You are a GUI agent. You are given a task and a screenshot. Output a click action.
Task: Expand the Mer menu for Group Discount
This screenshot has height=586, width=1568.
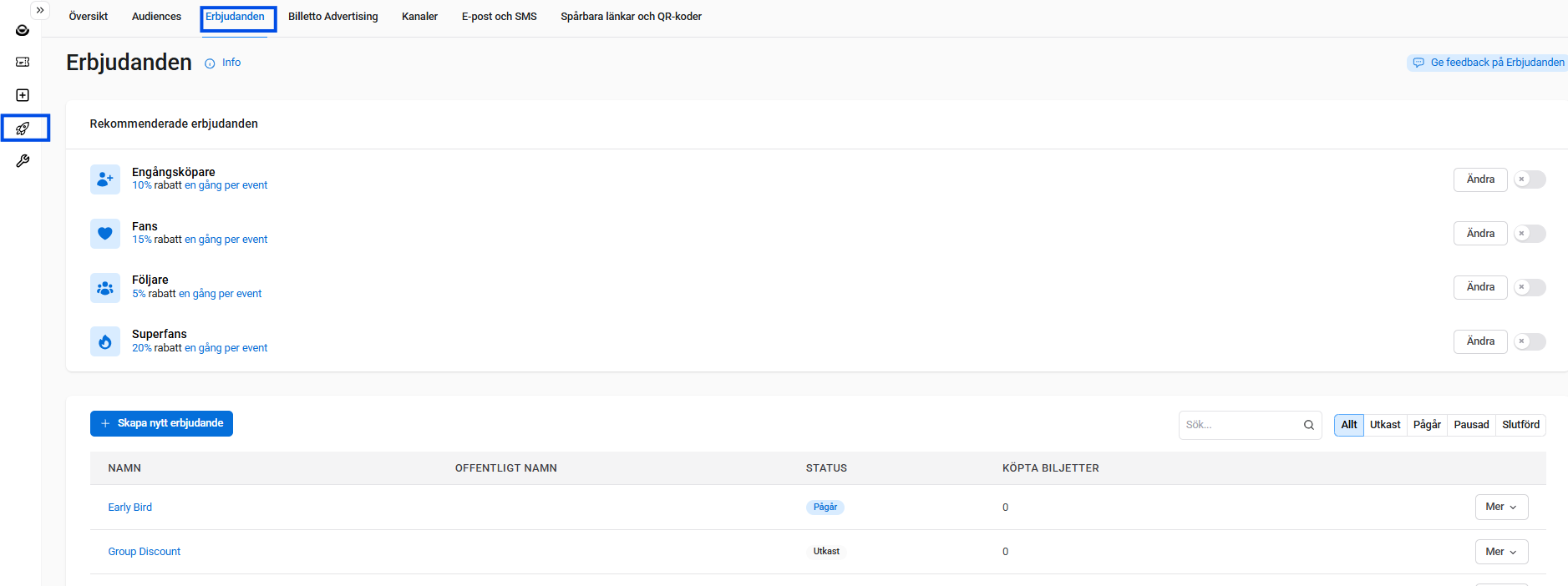1501,552
